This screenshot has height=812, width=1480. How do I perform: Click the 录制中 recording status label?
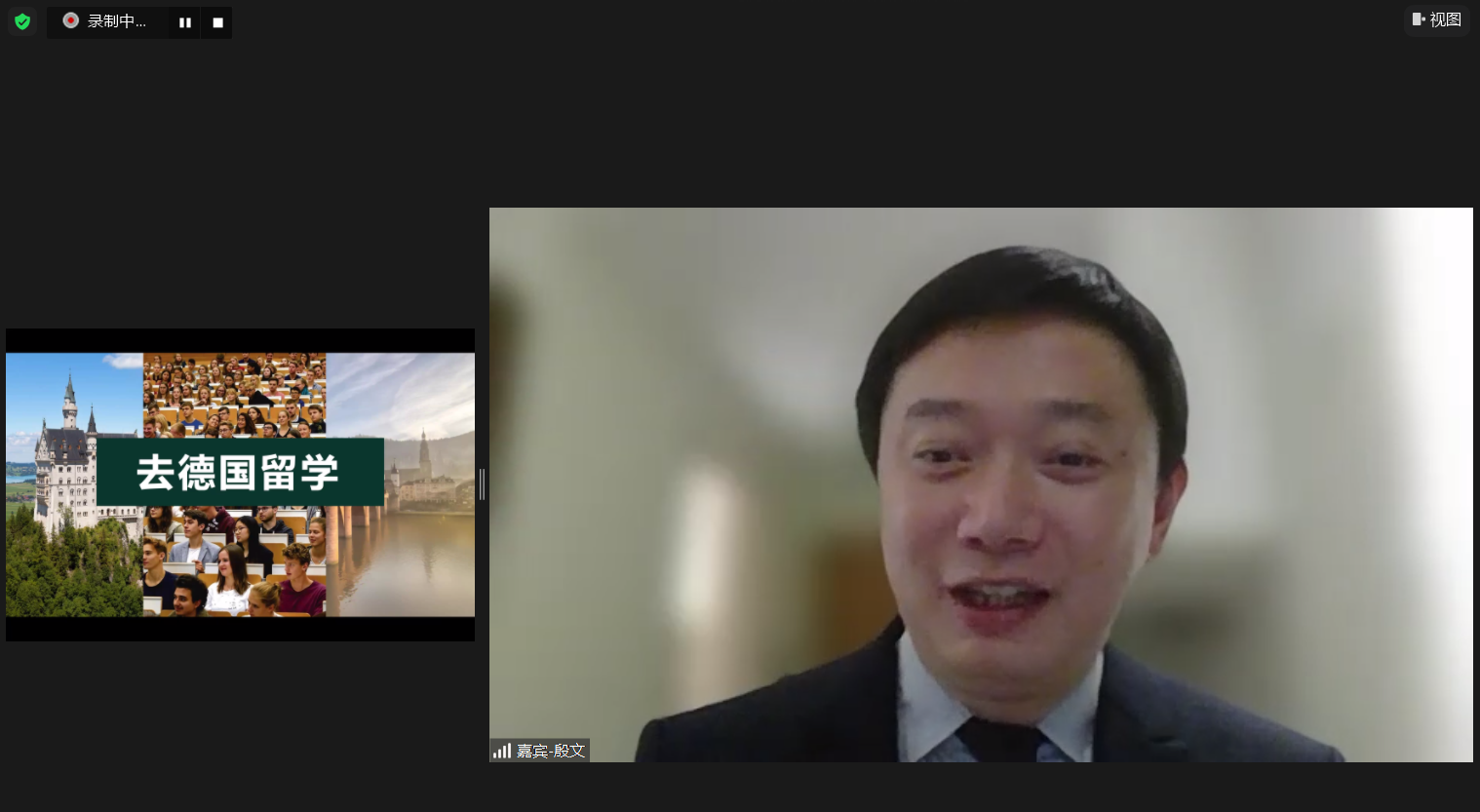(x=117, y=21)
